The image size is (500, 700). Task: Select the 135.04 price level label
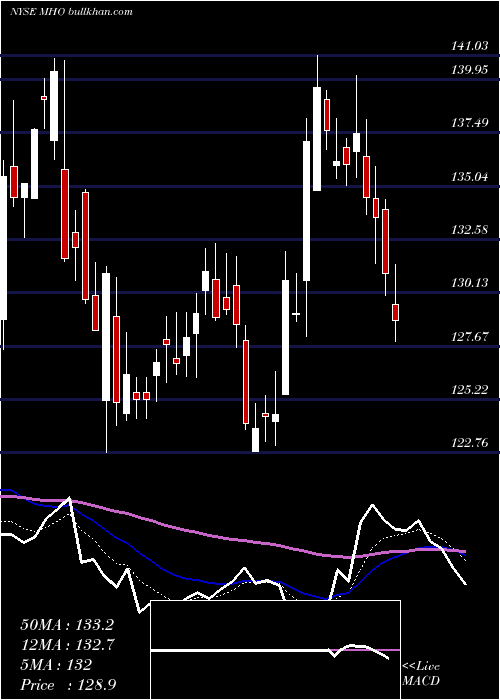(x=469, y=176)
